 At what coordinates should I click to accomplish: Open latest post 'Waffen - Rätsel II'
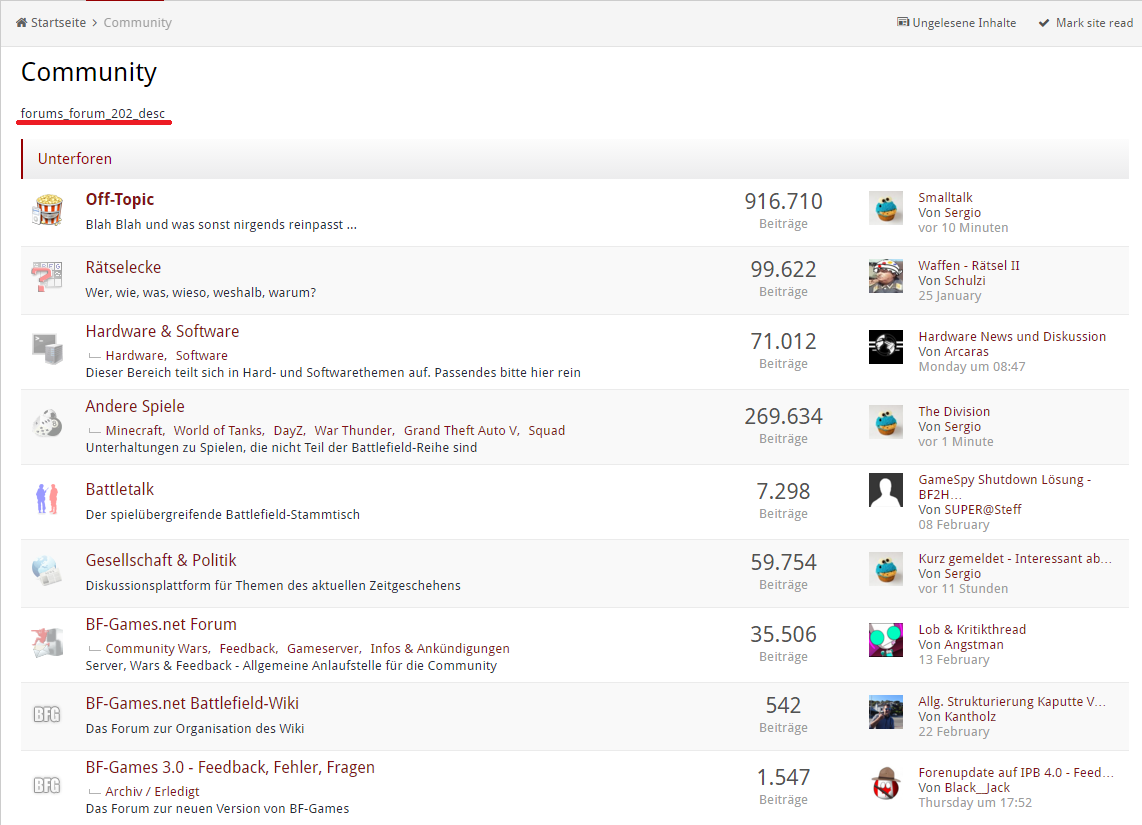(968, 266)
